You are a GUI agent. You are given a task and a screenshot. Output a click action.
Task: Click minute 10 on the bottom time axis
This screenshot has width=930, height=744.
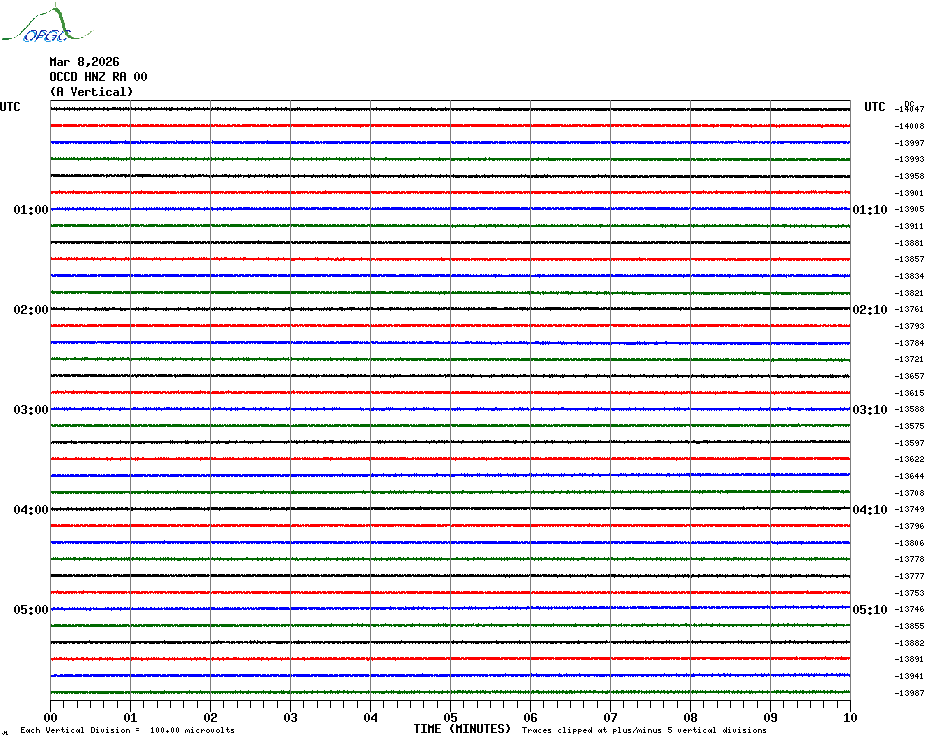click(849, 717)
